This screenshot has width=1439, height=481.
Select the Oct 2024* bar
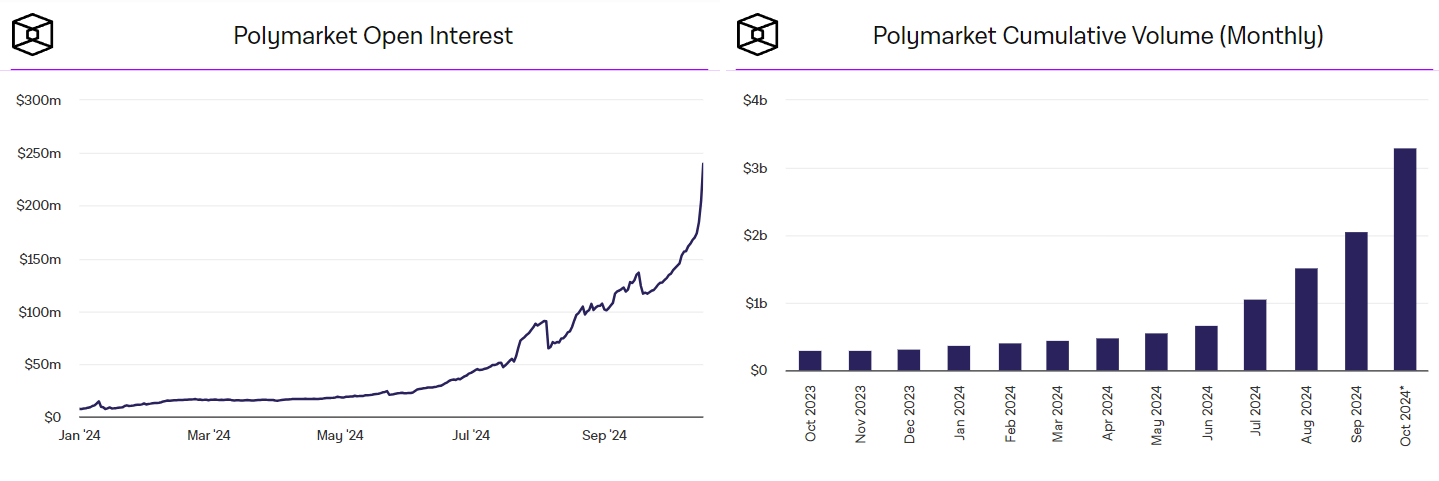click(x=1405, y=259)
